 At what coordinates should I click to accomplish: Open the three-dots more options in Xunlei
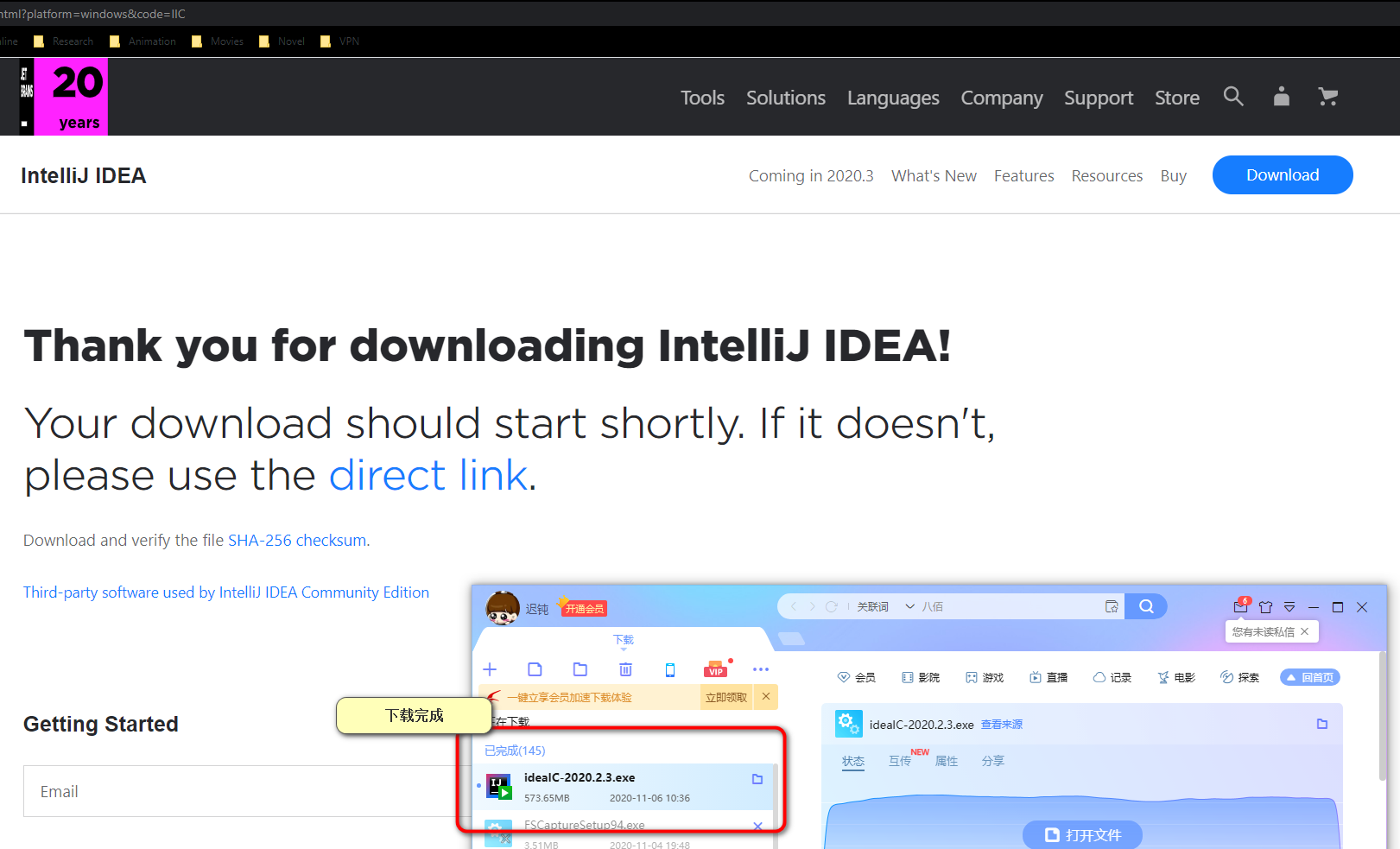(x=761, y=669)
